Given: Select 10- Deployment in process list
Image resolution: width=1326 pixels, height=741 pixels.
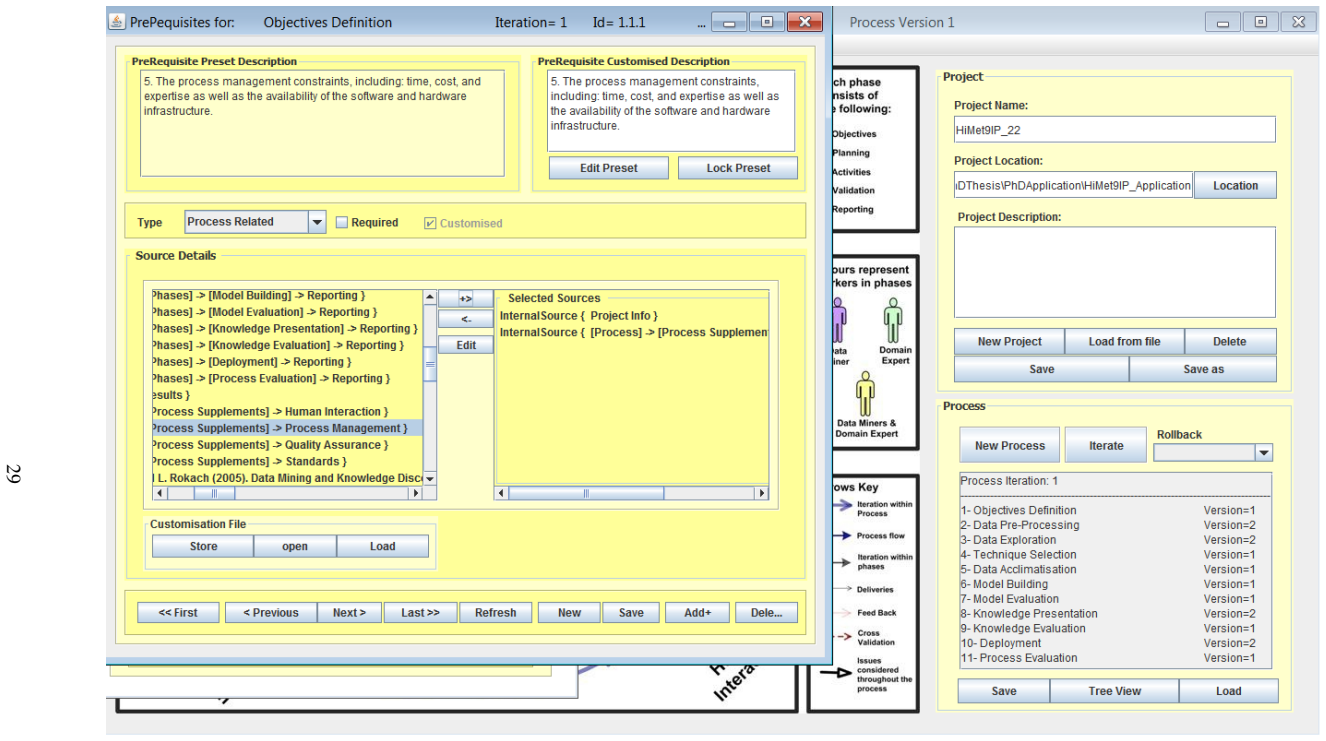Looking at the screenshot, I should point(1116,643).
